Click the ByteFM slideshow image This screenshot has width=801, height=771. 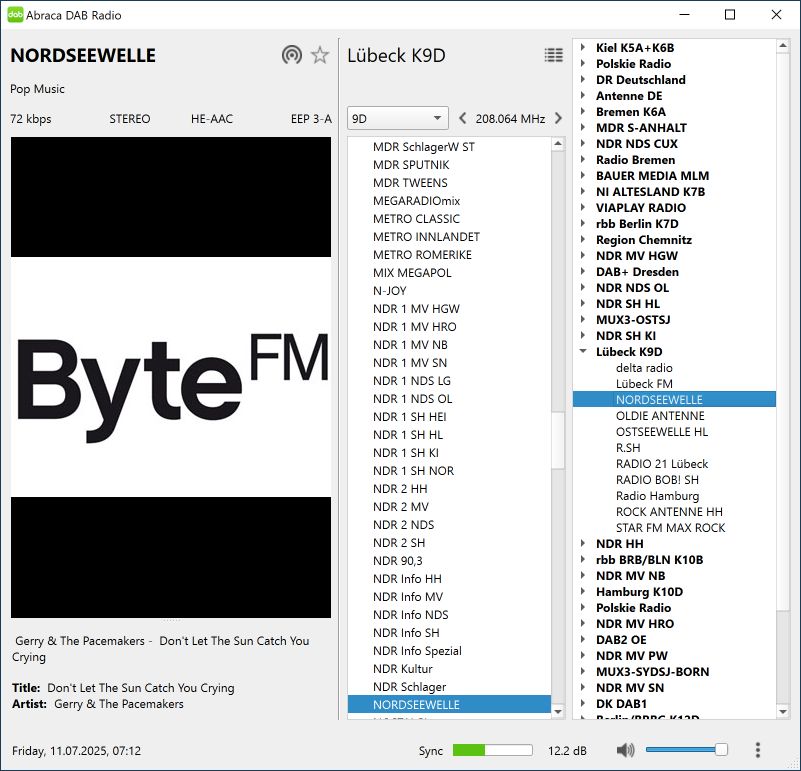coord(171,378)
